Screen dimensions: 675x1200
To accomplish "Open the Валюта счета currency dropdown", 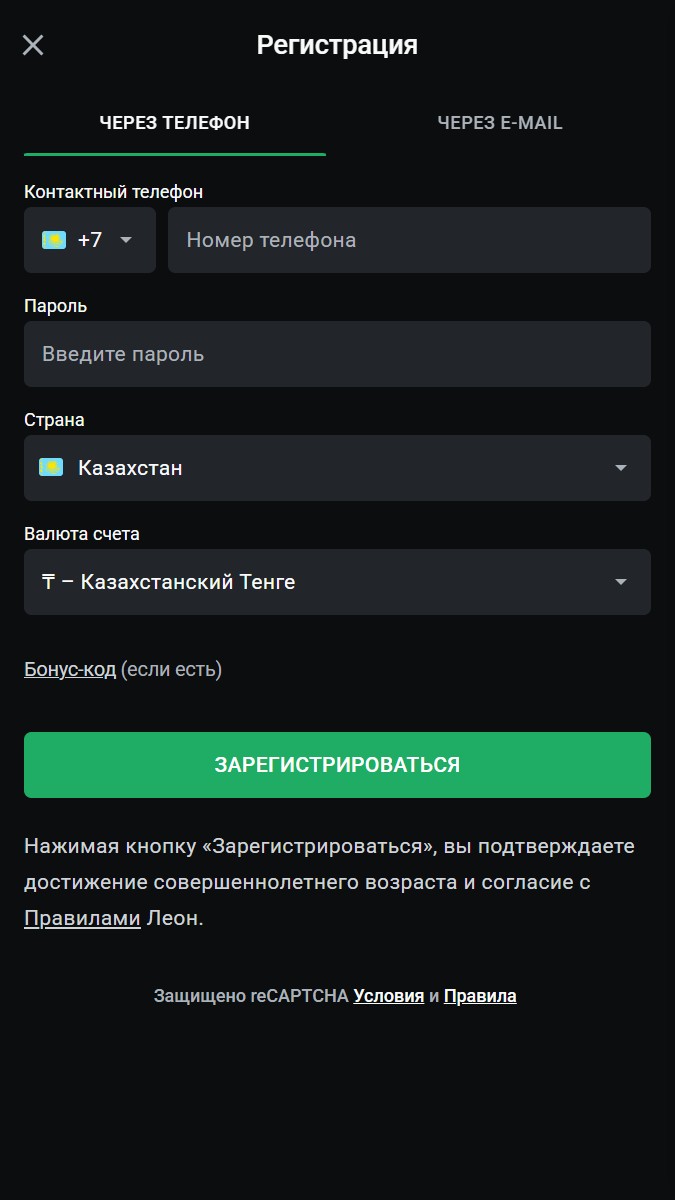I will (x=337, y=582).
